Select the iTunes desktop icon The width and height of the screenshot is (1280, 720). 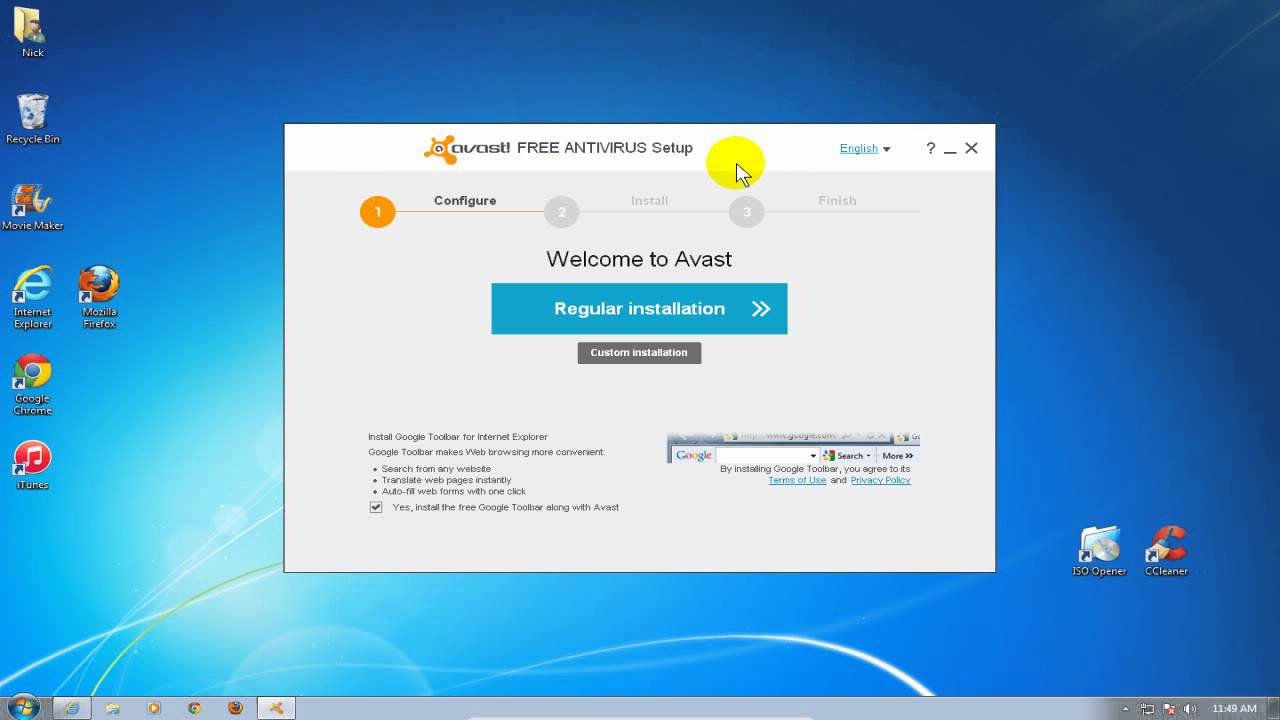pos(32,466)
